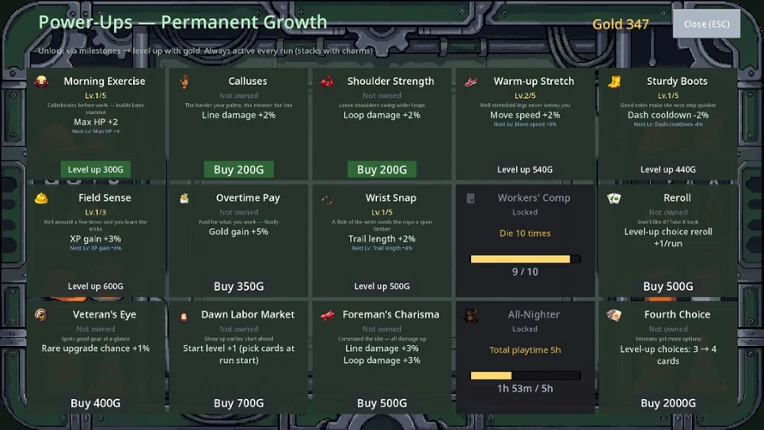
Task: Buy Dawn Labor Market for 700G
Action: click(239, 403)
